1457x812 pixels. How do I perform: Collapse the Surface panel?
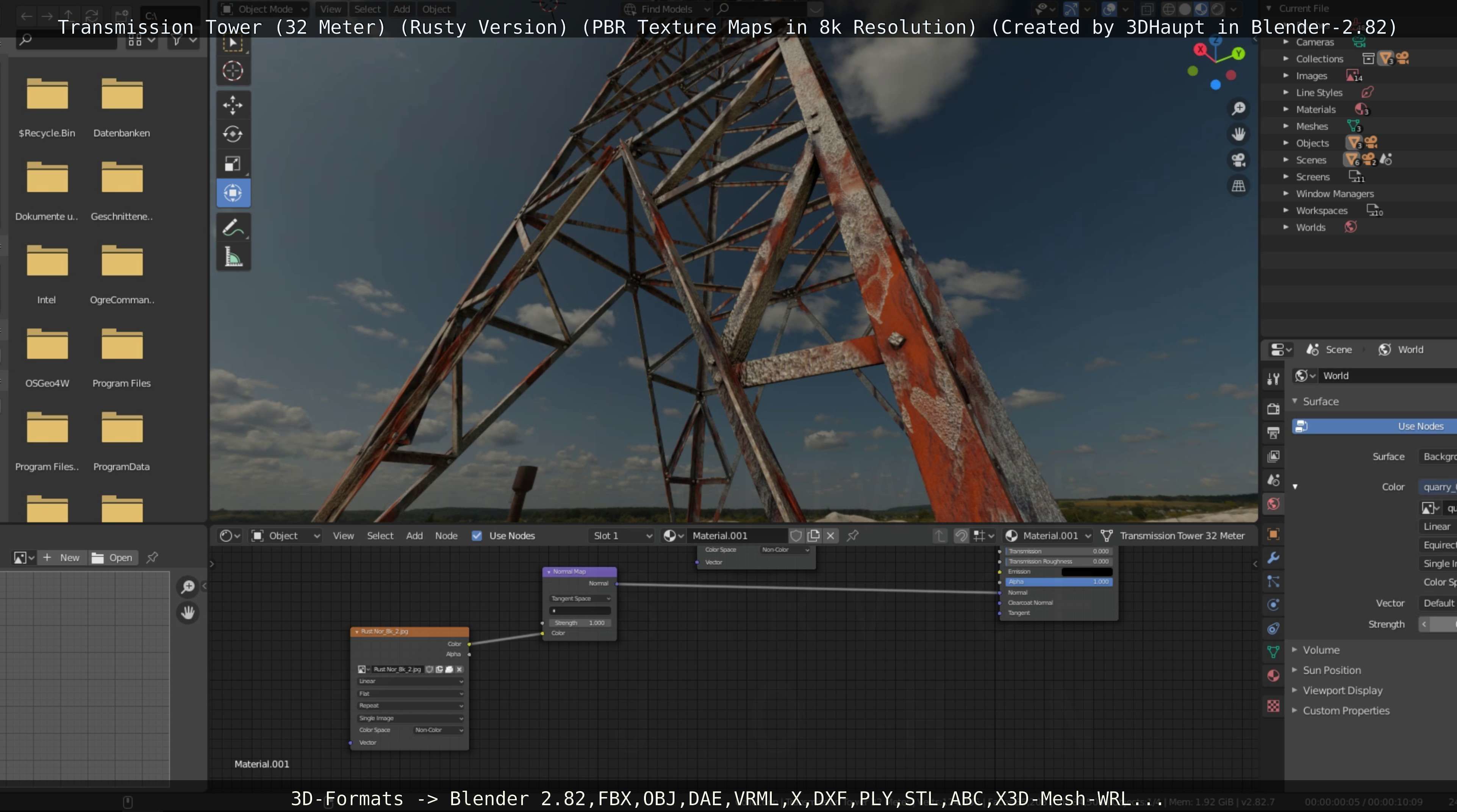coord(1321,401)
